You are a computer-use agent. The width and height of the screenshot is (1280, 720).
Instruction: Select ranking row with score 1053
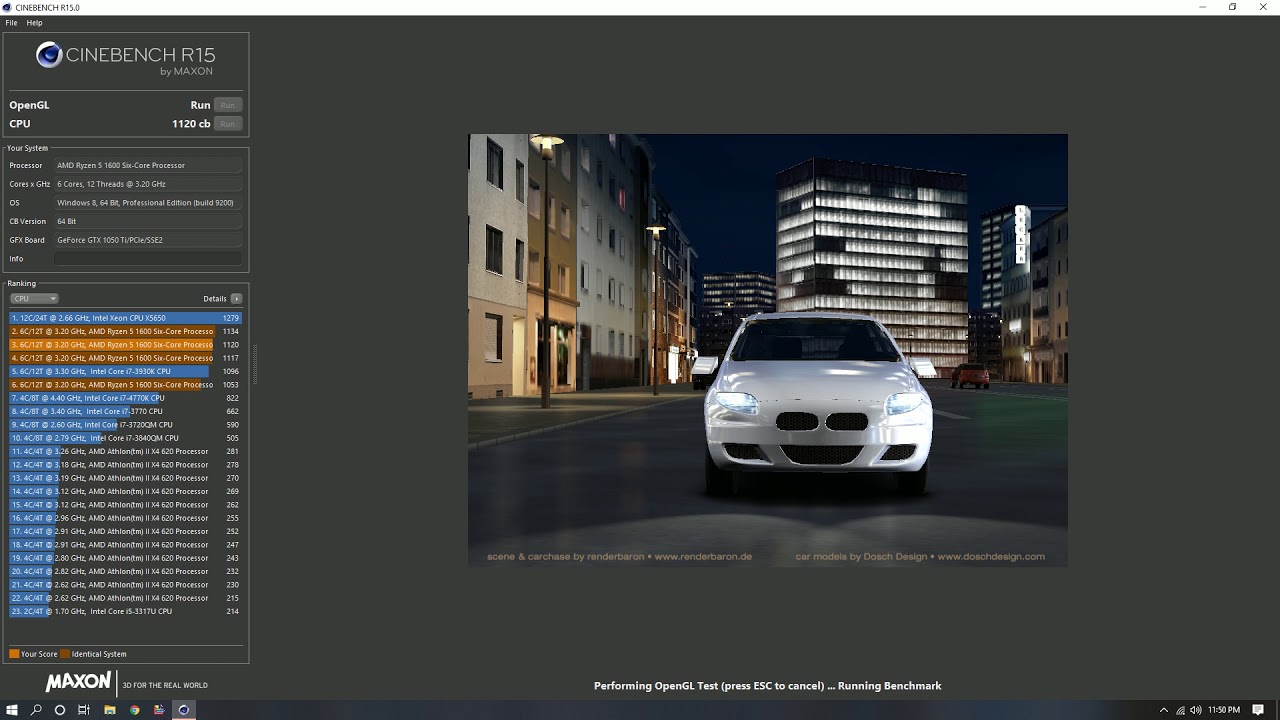pos(126,385)
